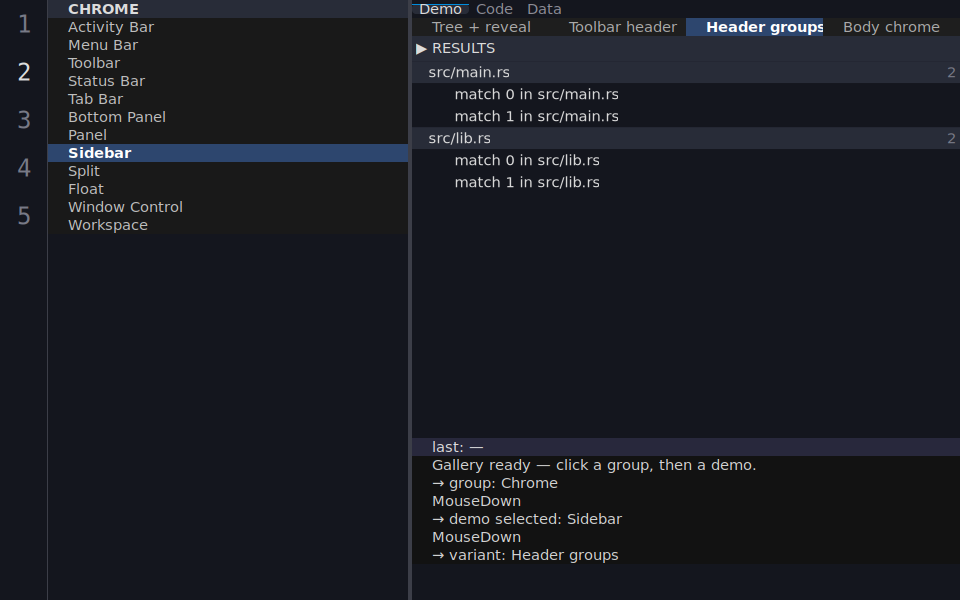Select activity bar item 1
The width and height of the screenshot is (960, 600).
[24, 24]
